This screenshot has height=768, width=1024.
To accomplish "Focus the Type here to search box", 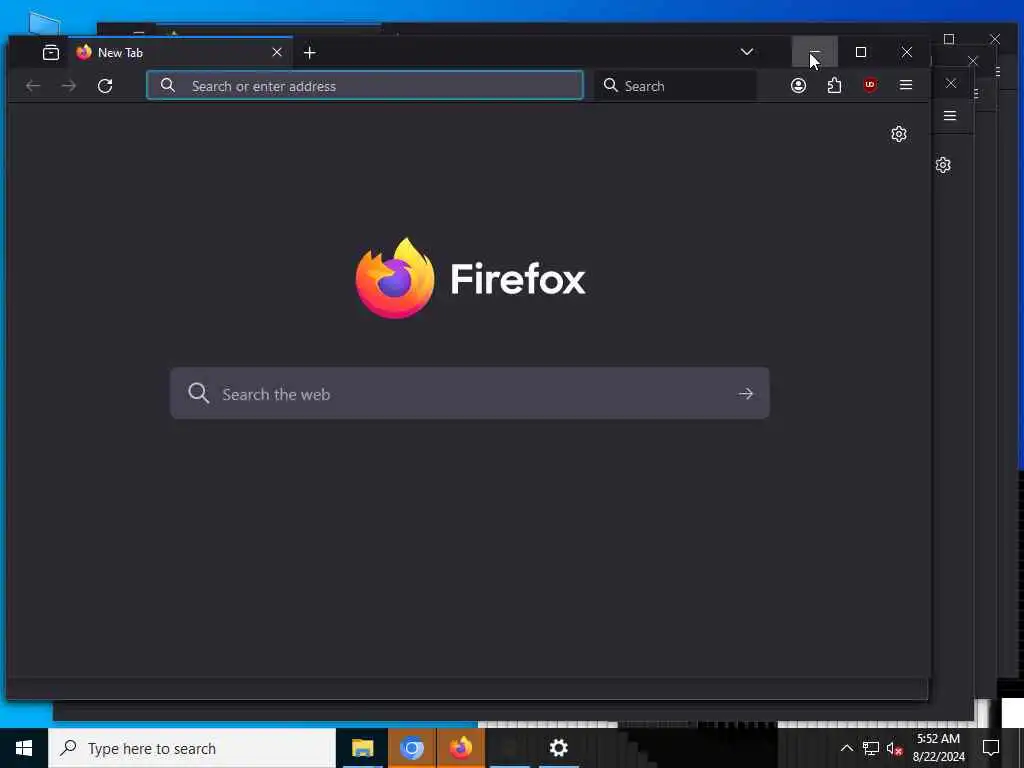I will 192,748.
